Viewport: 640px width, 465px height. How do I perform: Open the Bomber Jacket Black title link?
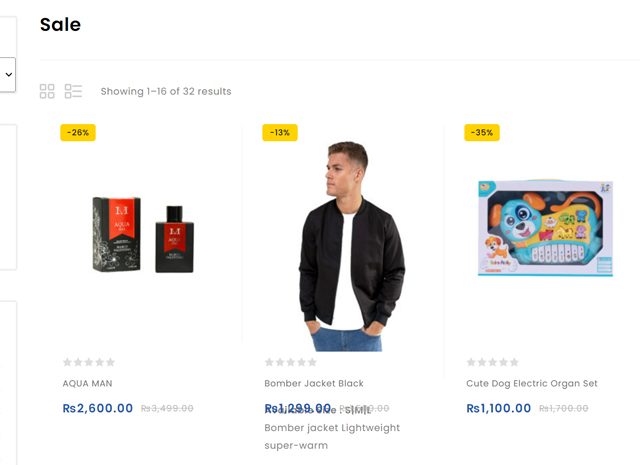(314, 383)
